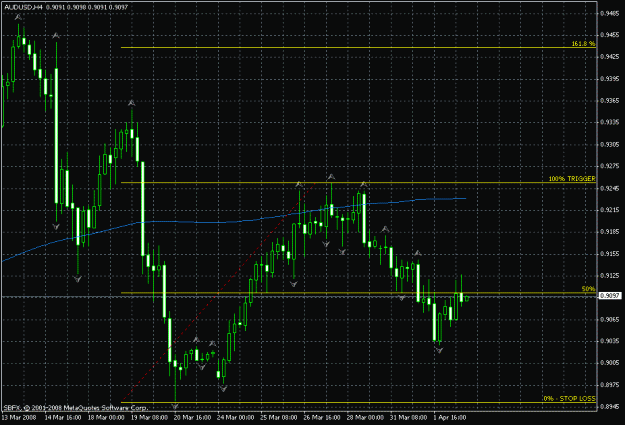
Task: Select the red dashed trend line
Action: [x=218, y=292]
